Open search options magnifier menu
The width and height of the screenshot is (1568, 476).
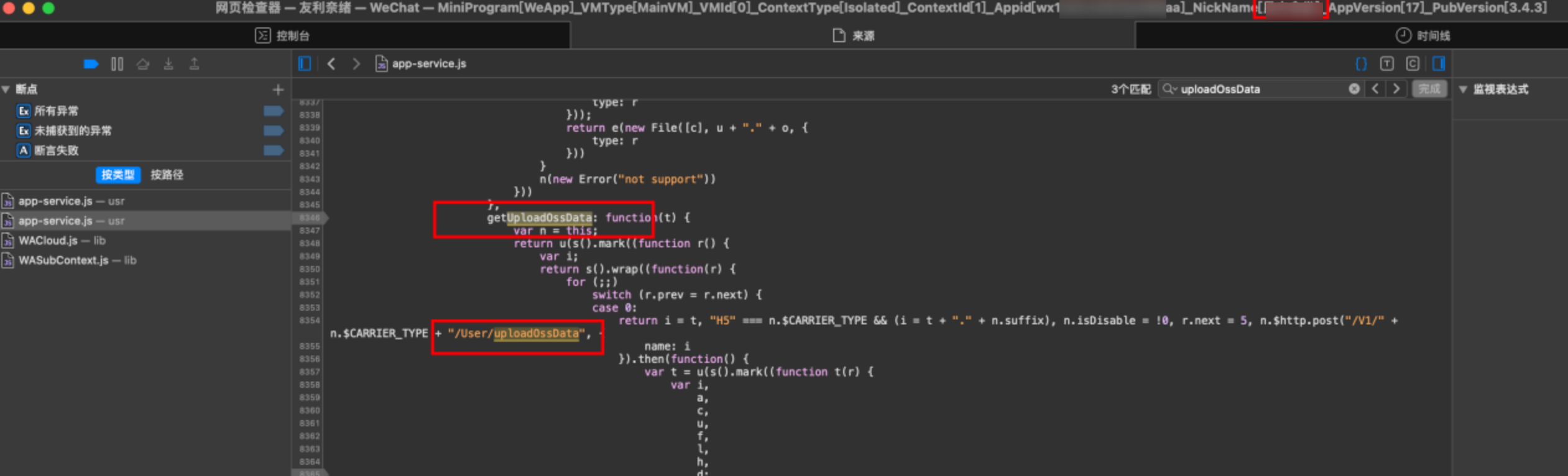point(1169,89)
